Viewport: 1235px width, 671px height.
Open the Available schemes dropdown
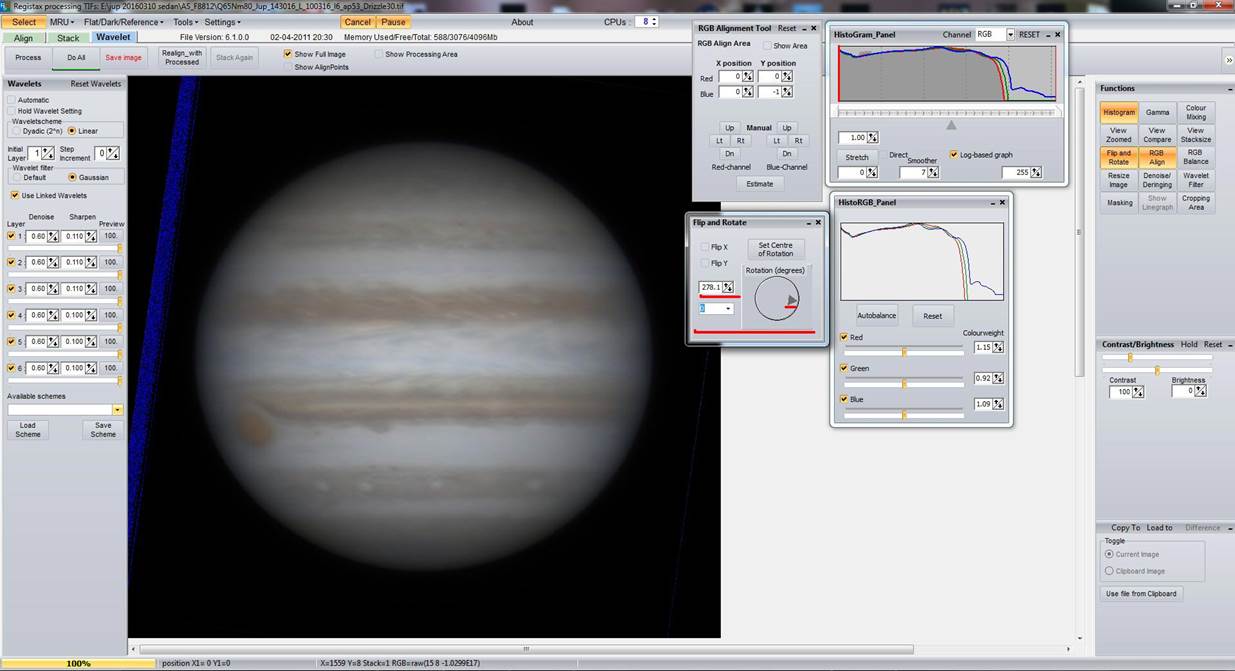[117, 409]
